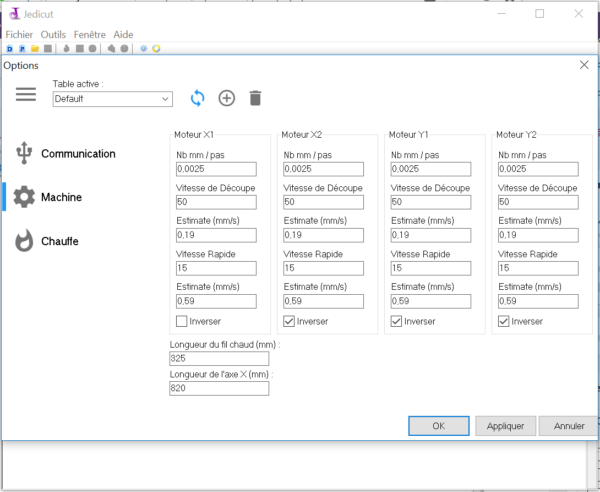
Task: Open the Chauffe flame icon section
Action: click(x=25, y=241)
